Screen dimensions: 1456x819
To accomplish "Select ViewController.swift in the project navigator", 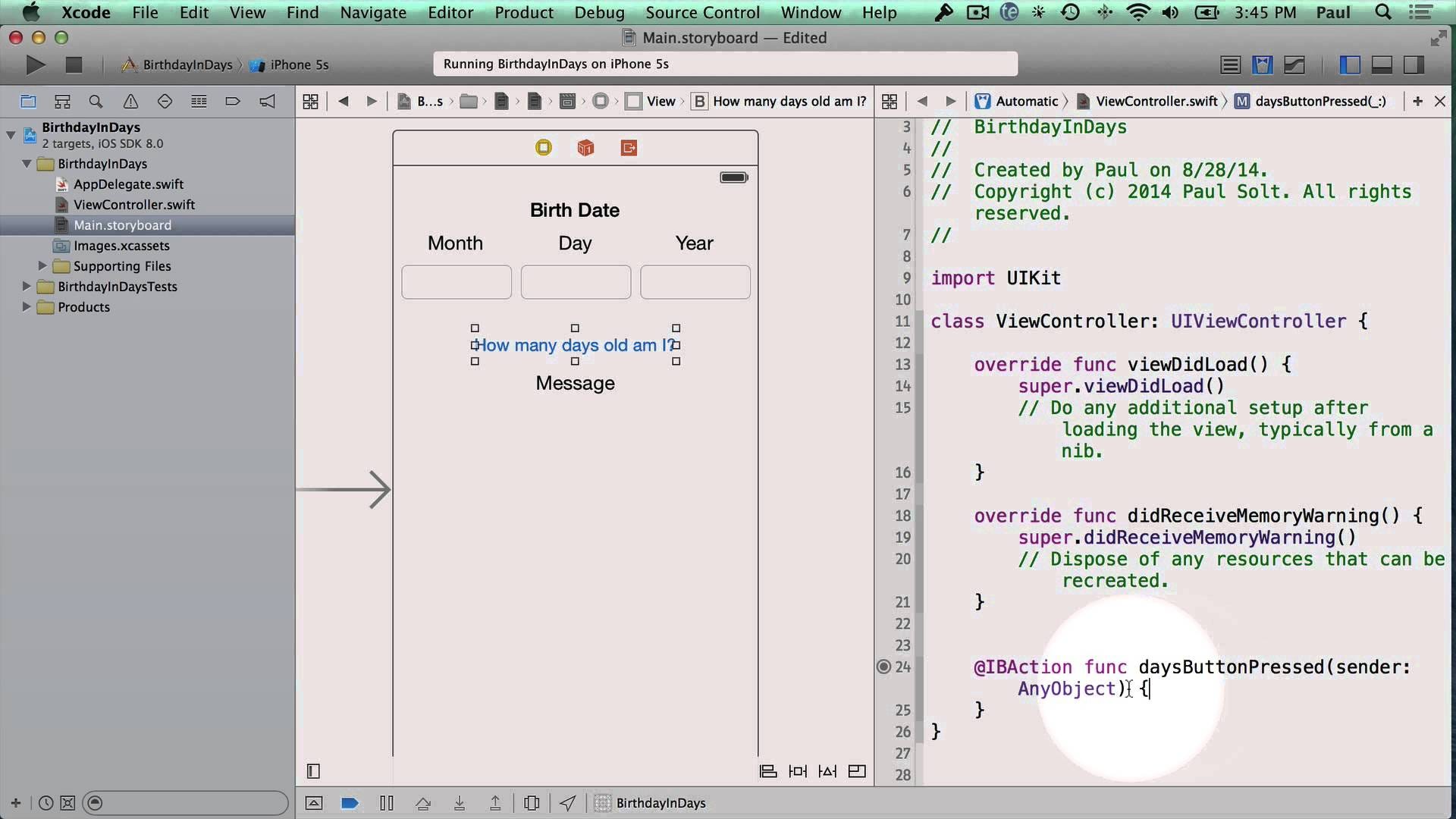I will pyautogui.click(x=133, y=205).
